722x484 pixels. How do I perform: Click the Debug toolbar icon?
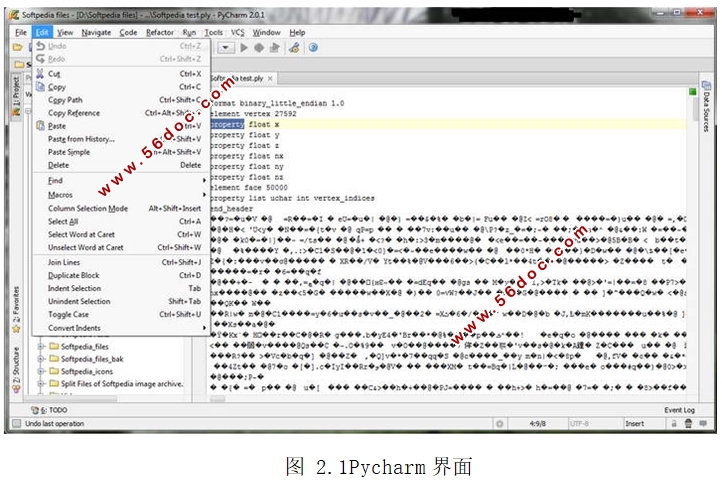pyautogui.click(x=259, y=47)
